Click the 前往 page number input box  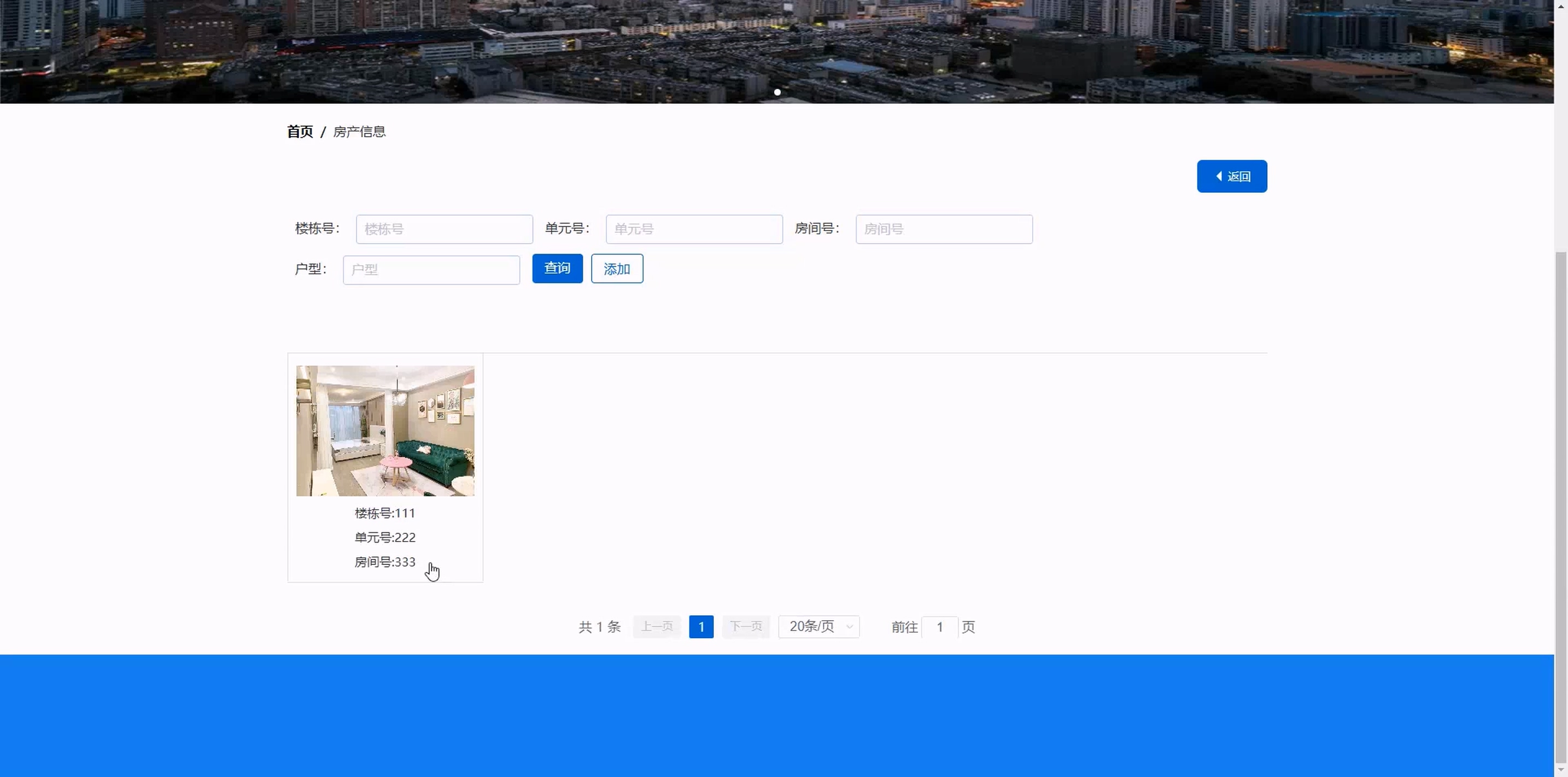[939, 627]
